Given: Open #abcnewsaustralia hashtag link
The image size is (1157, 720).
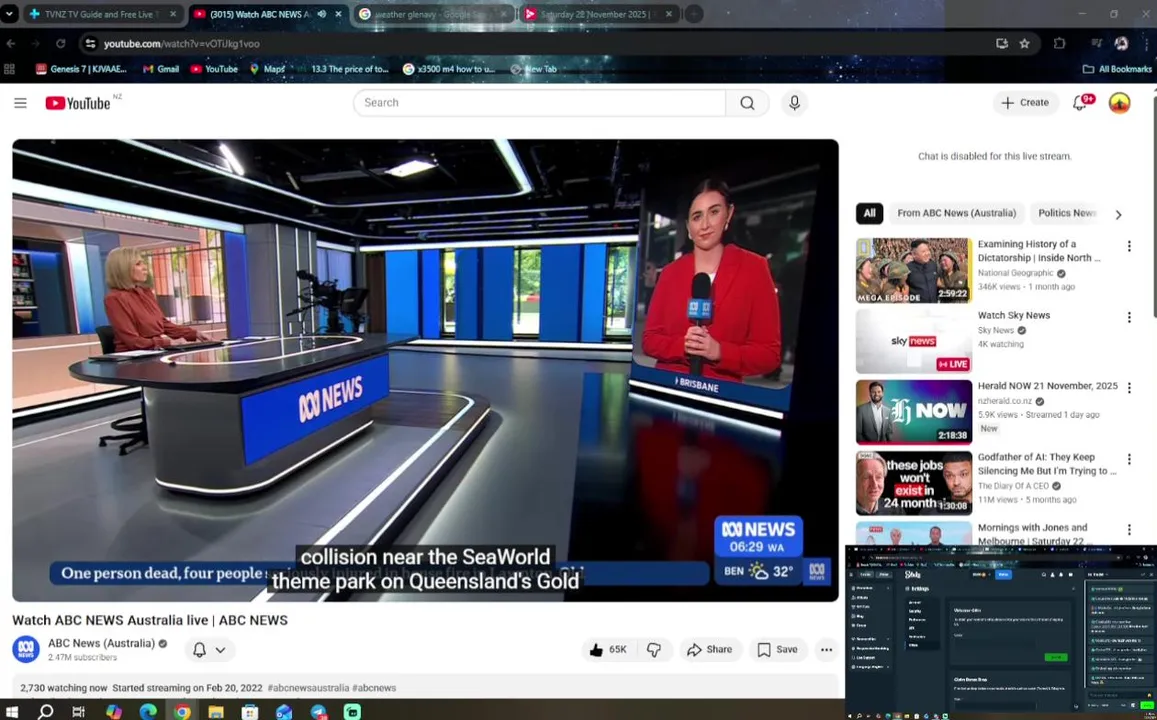Looking at the screenshot, I should click(x=308, y=688).
